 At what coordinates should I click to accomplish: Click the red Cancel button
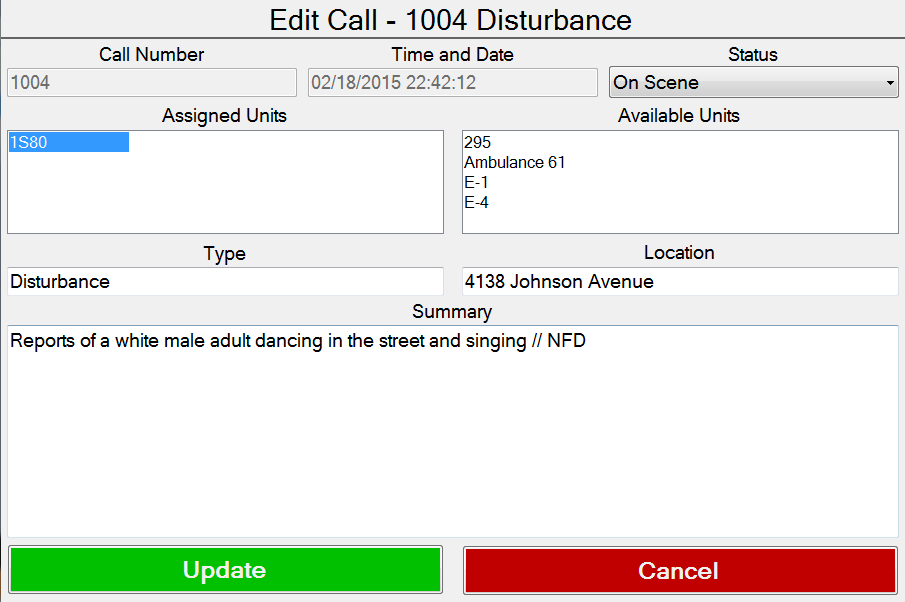(x=680, y=570)
